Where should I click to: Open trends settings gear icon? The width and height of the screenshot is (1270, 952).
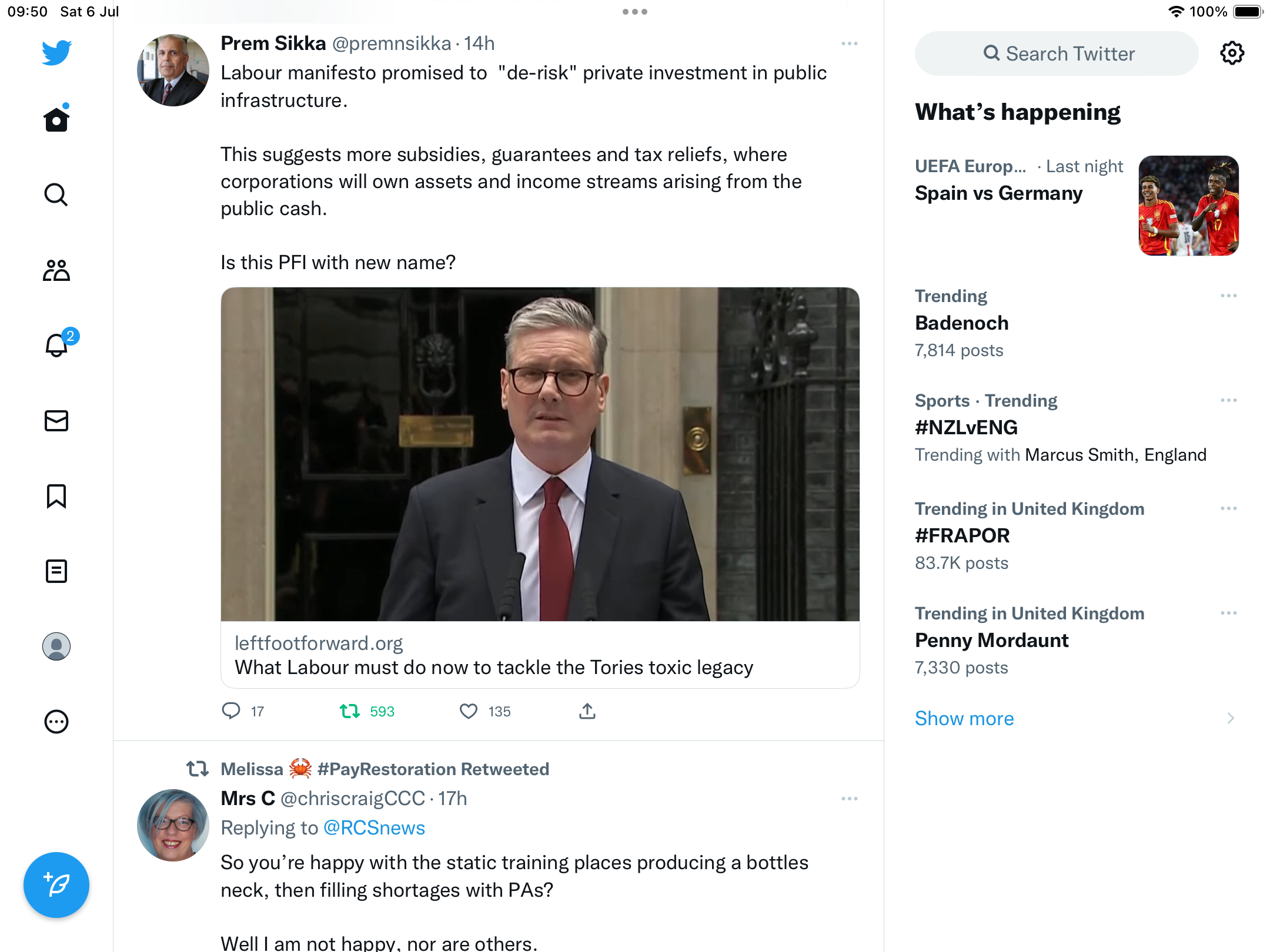coord(1232,54)
